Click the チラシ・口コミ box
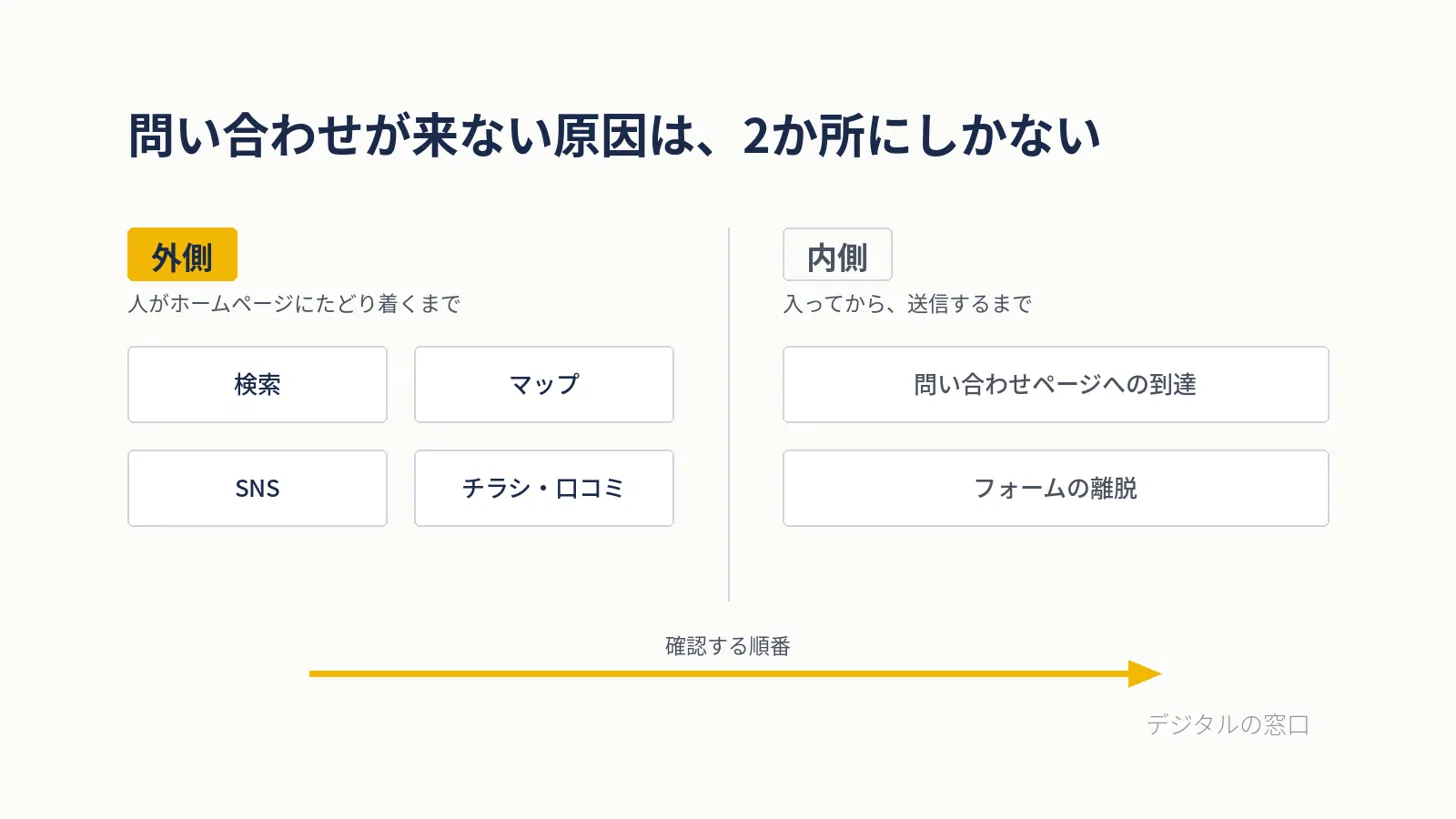 point(544,488)
